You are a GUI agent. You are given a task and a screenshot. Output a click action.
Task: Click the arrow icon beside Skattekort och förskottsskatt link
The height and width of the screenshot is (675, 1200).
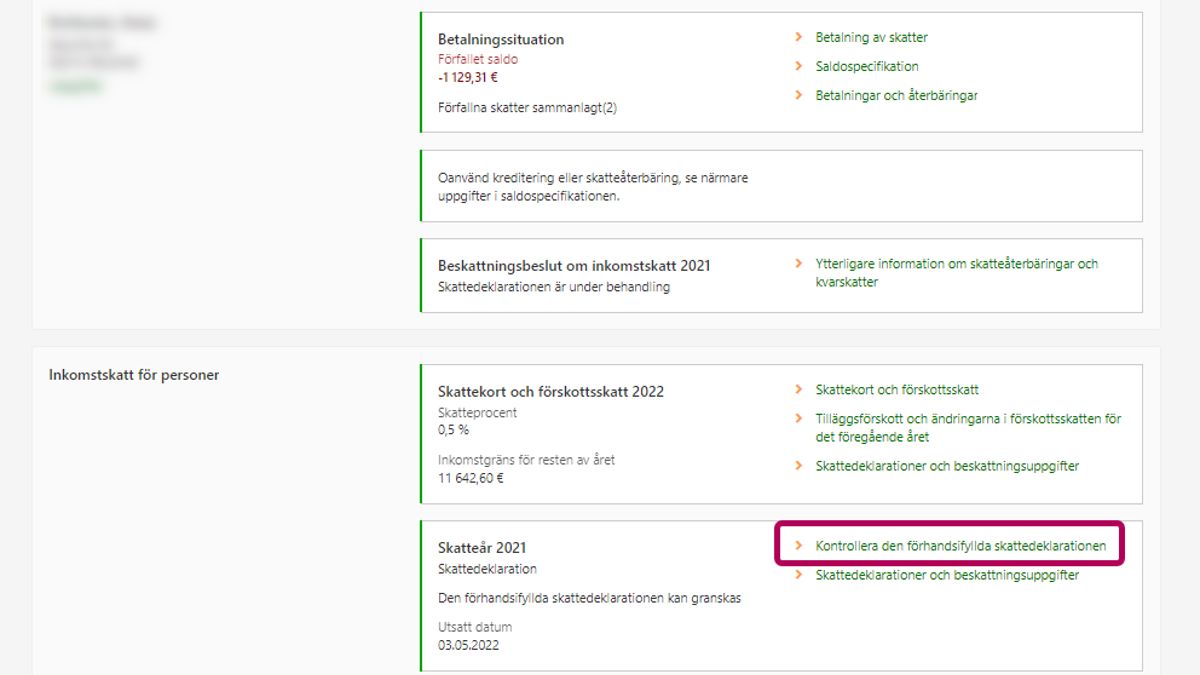click(798, 390)
